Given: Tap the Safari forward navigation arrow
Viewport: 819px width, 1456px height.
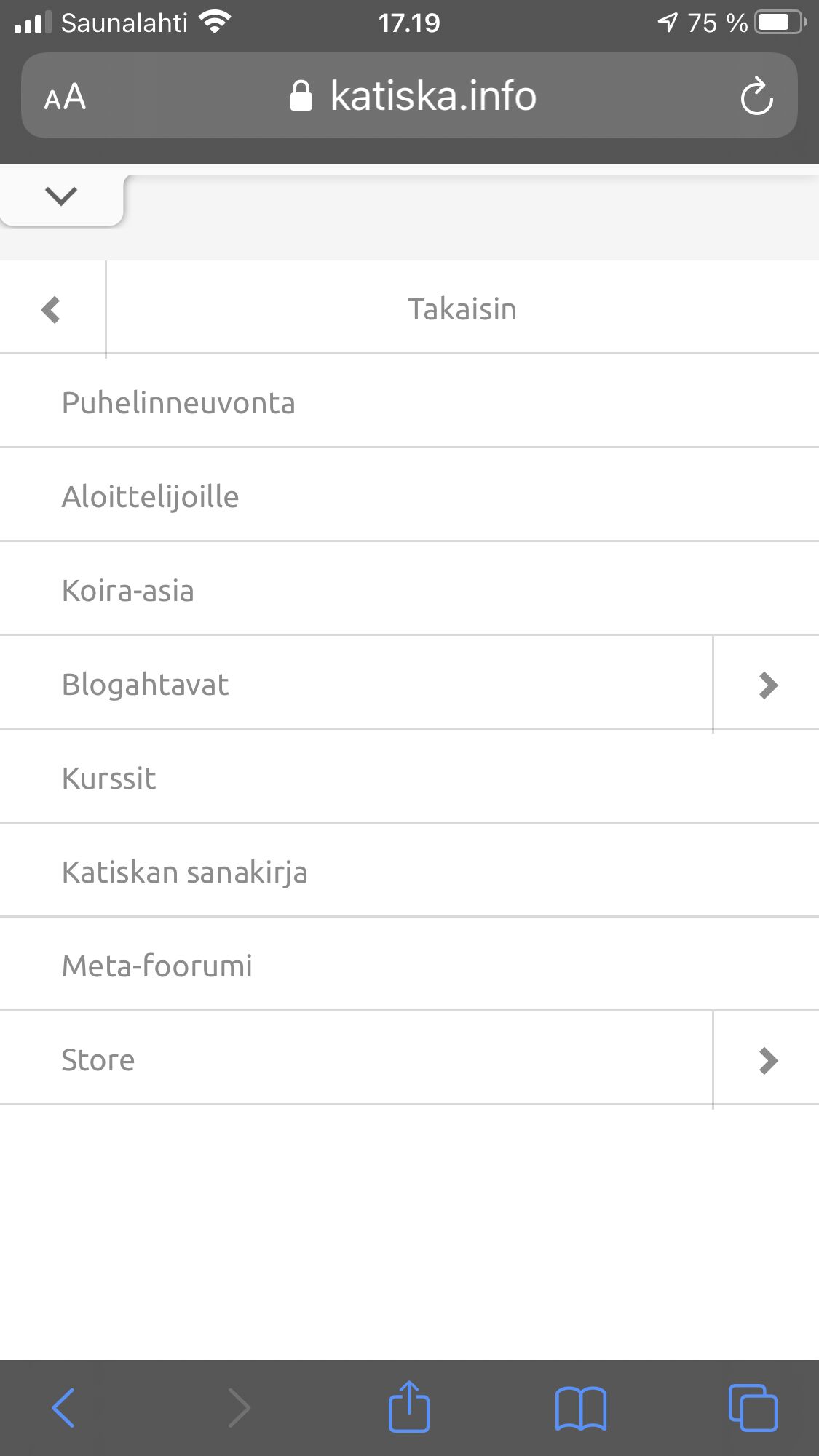Looking at the screenshot, I should coord(239,1407).
